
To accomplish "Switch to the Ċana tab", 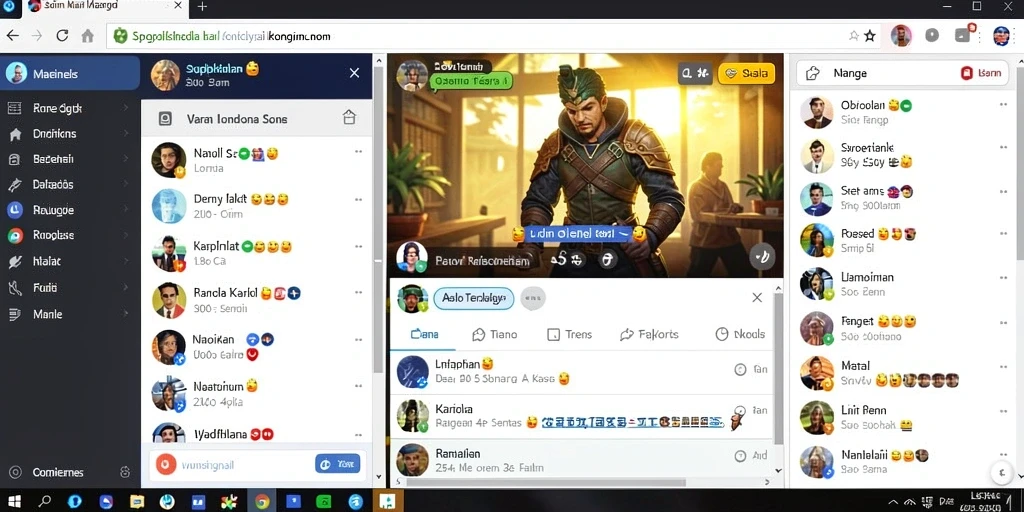I will click(x=424, y=334).
